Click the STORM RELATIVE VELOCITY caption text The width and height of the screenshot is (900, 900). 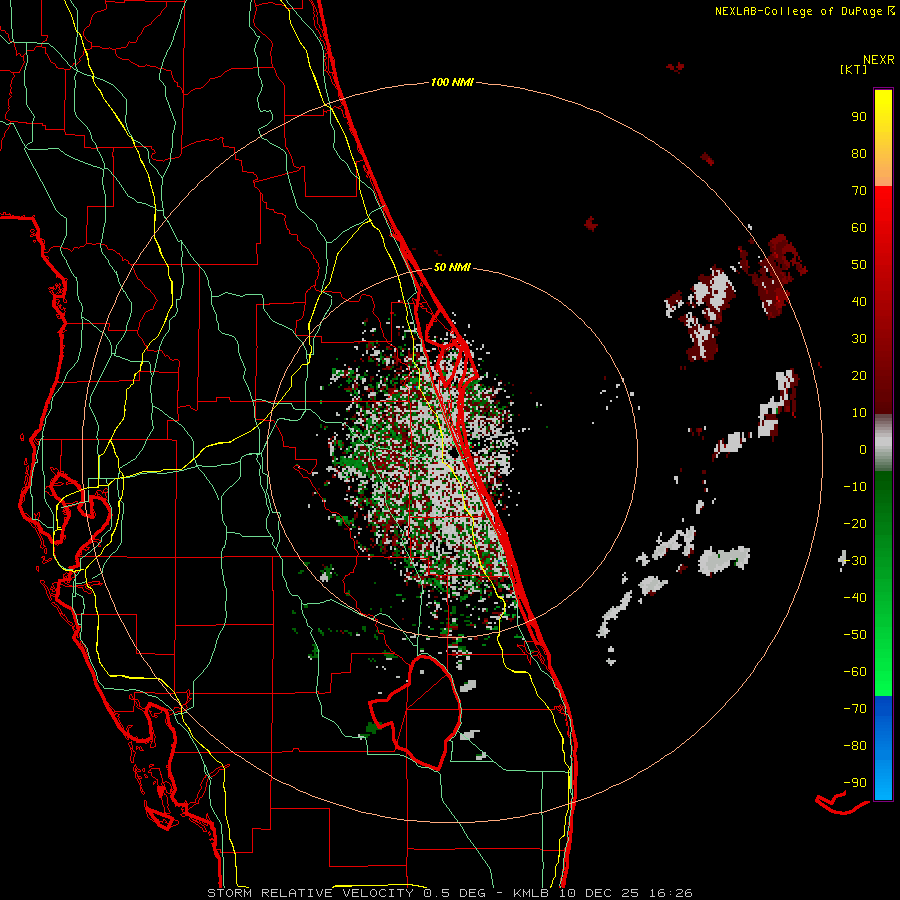tap(310, 893)
